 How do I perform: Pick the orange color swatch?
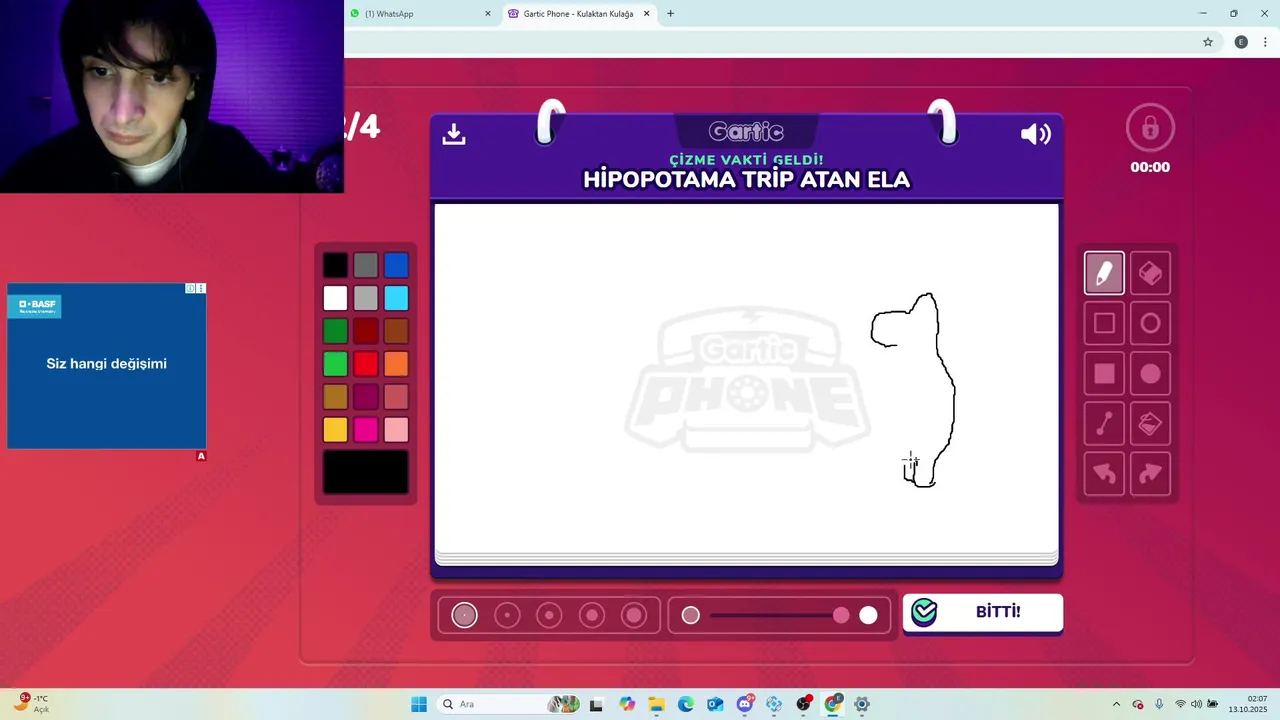click(x=396, y=364)
